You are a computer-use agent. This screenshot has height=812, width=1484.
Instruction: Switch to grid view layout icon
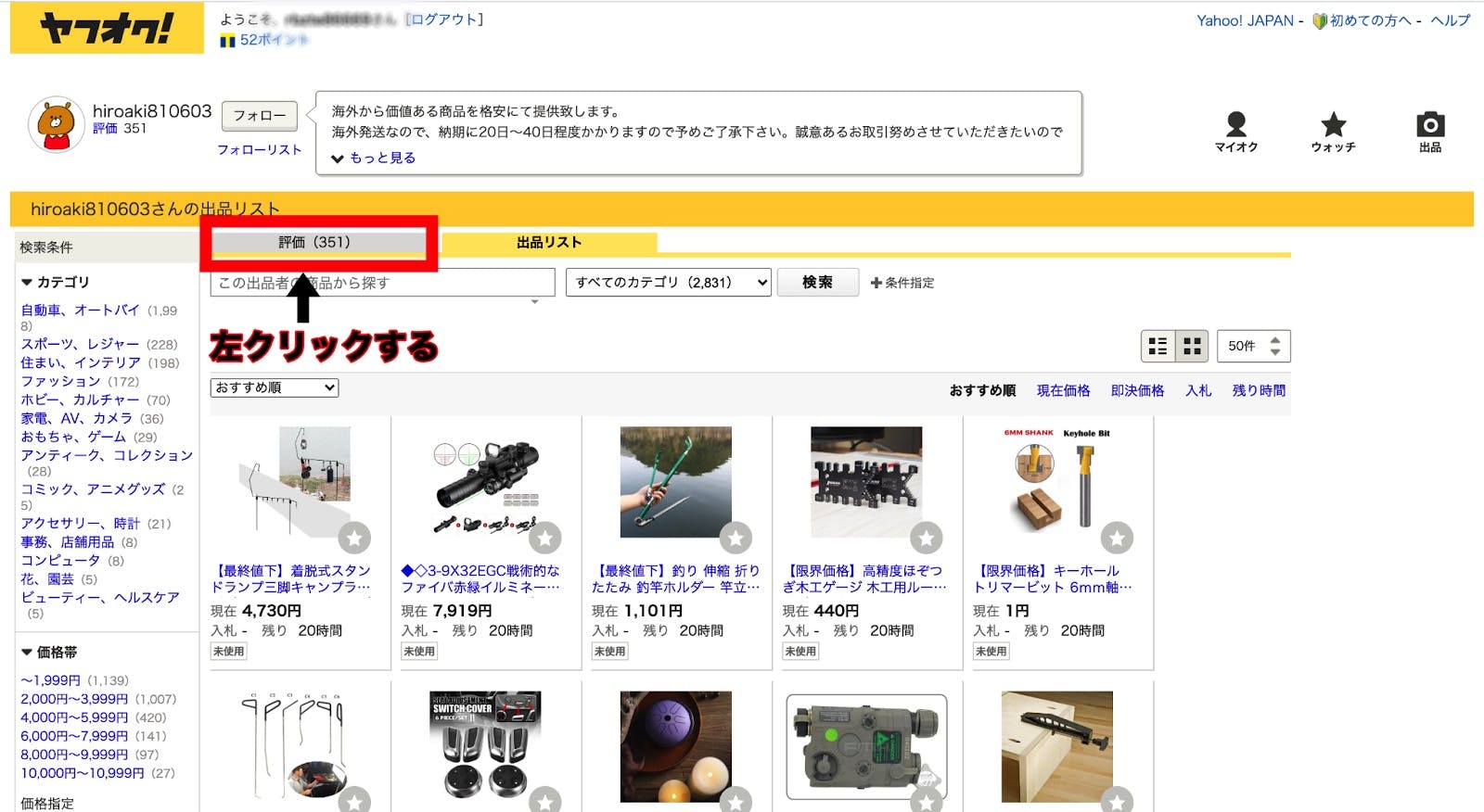point(1192,347)
